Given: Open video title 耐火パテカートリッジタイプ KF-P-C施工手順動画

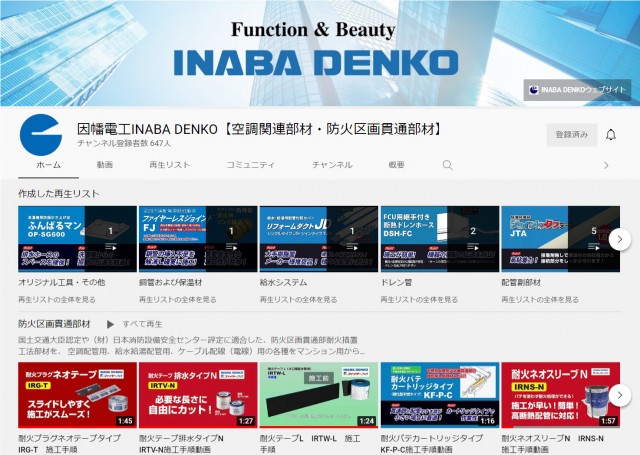Looking at the screenshot, I should [x=432, y=444].
